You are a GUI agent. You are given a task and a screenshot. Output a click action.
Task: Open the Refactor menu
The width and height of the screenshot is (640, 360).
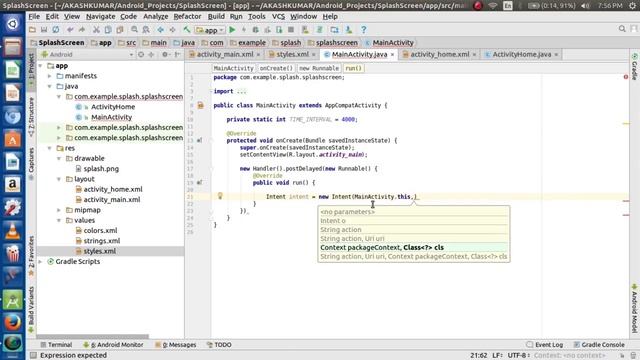[187, 16]
